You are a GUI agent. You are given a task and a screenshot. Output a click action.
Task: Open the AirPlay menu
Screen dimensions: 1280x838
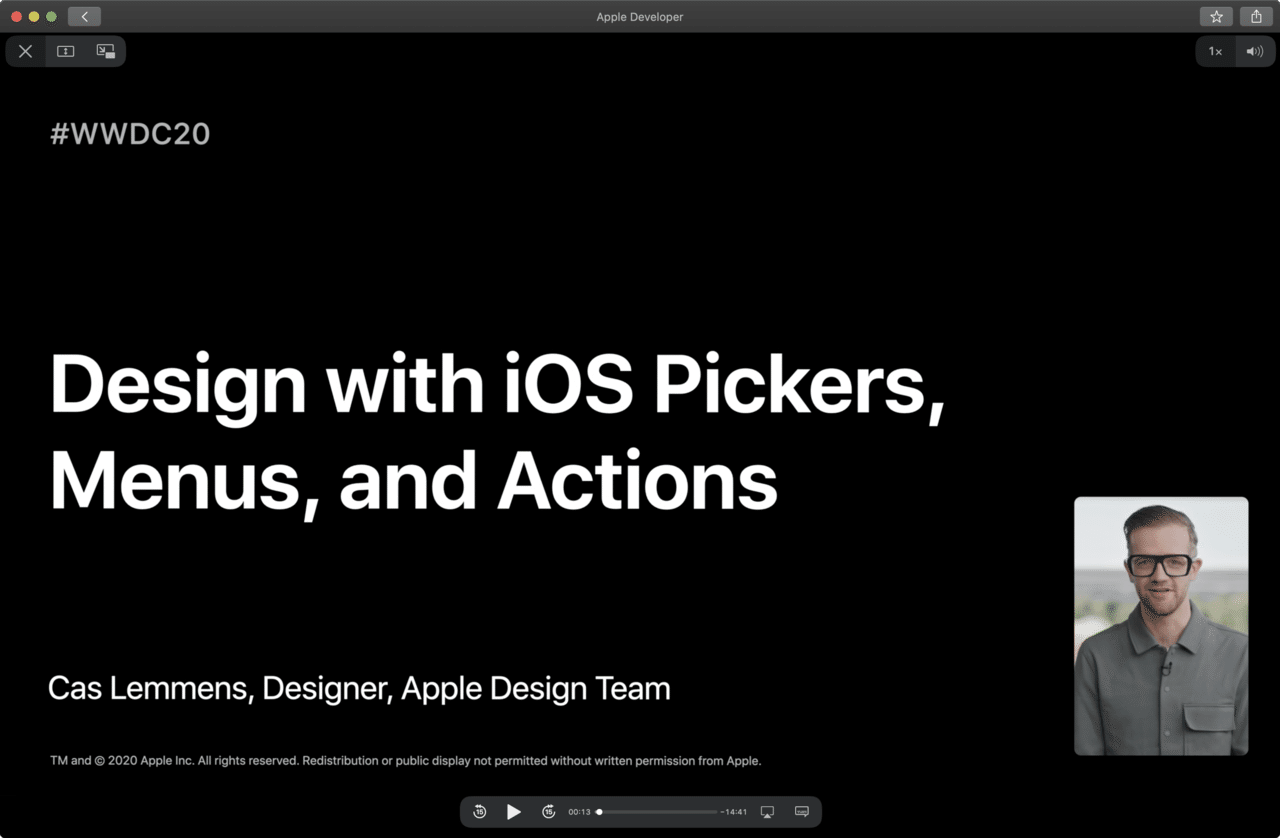(x=767, y=812)
